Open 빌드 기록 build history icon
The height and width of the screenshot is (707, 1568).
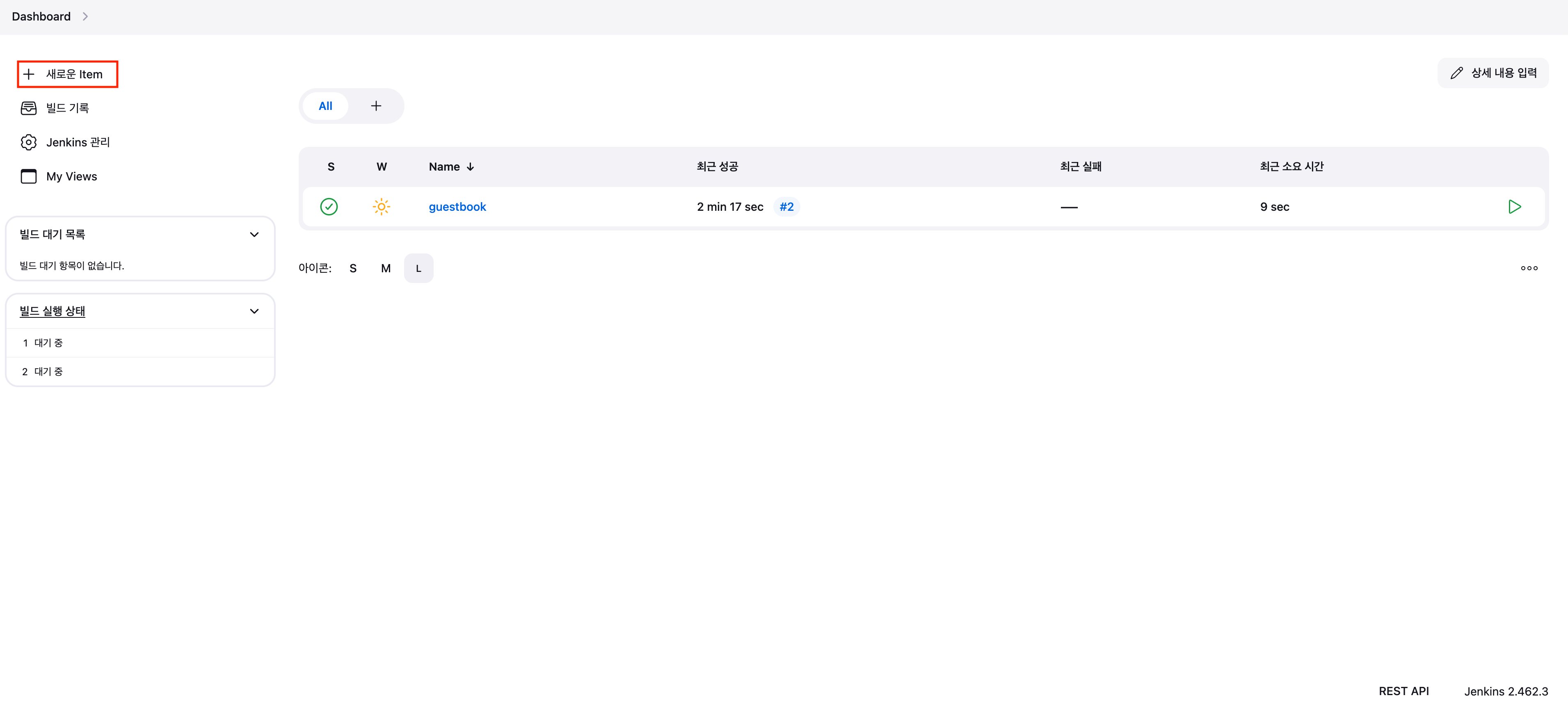tap(29, 108)
